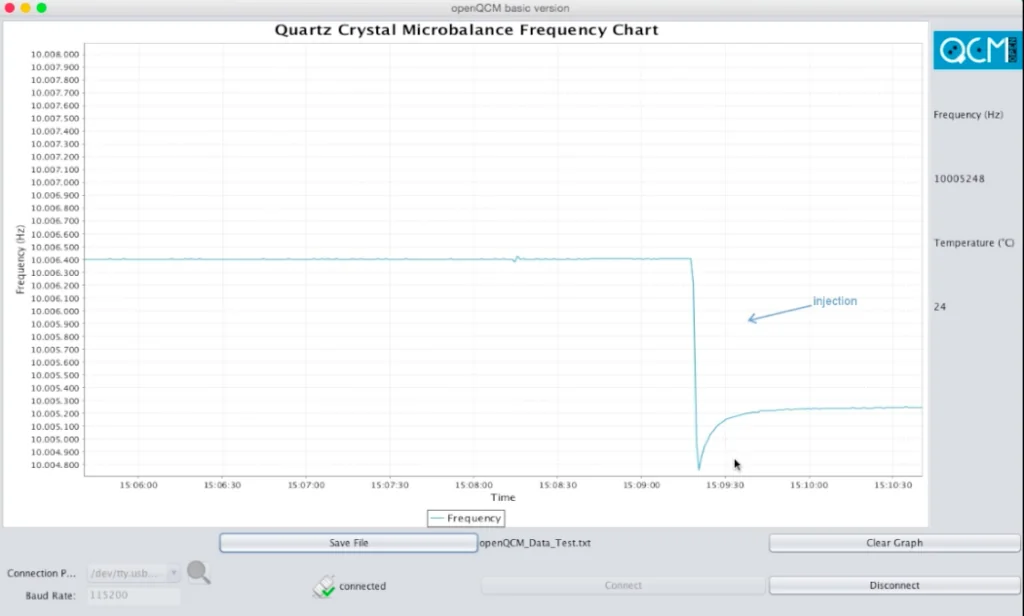Screen dimensions: 1024x616
Task: Click the Temperature (°C) label
Action: (x=974, y=242)
